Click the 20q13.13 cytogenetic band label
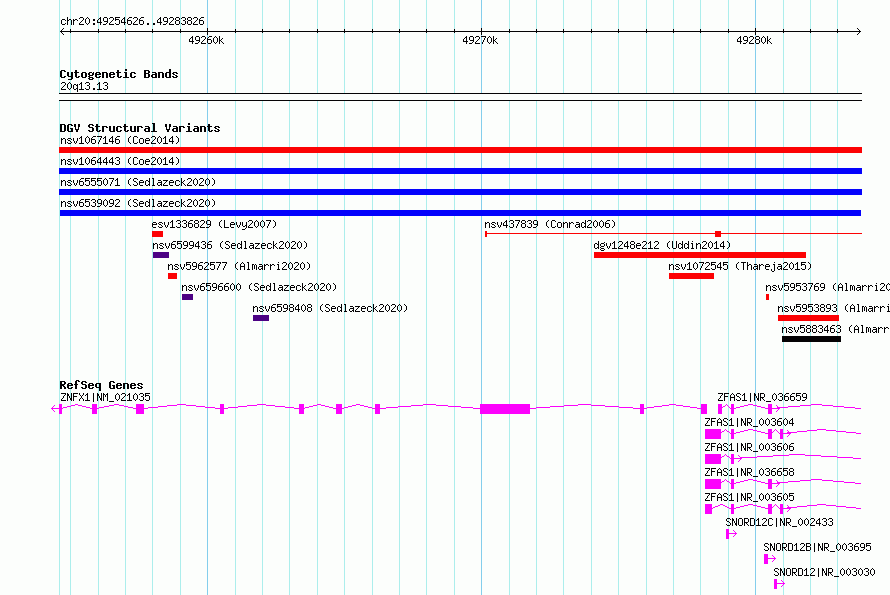The image size is (890, 595). [84, 86]
